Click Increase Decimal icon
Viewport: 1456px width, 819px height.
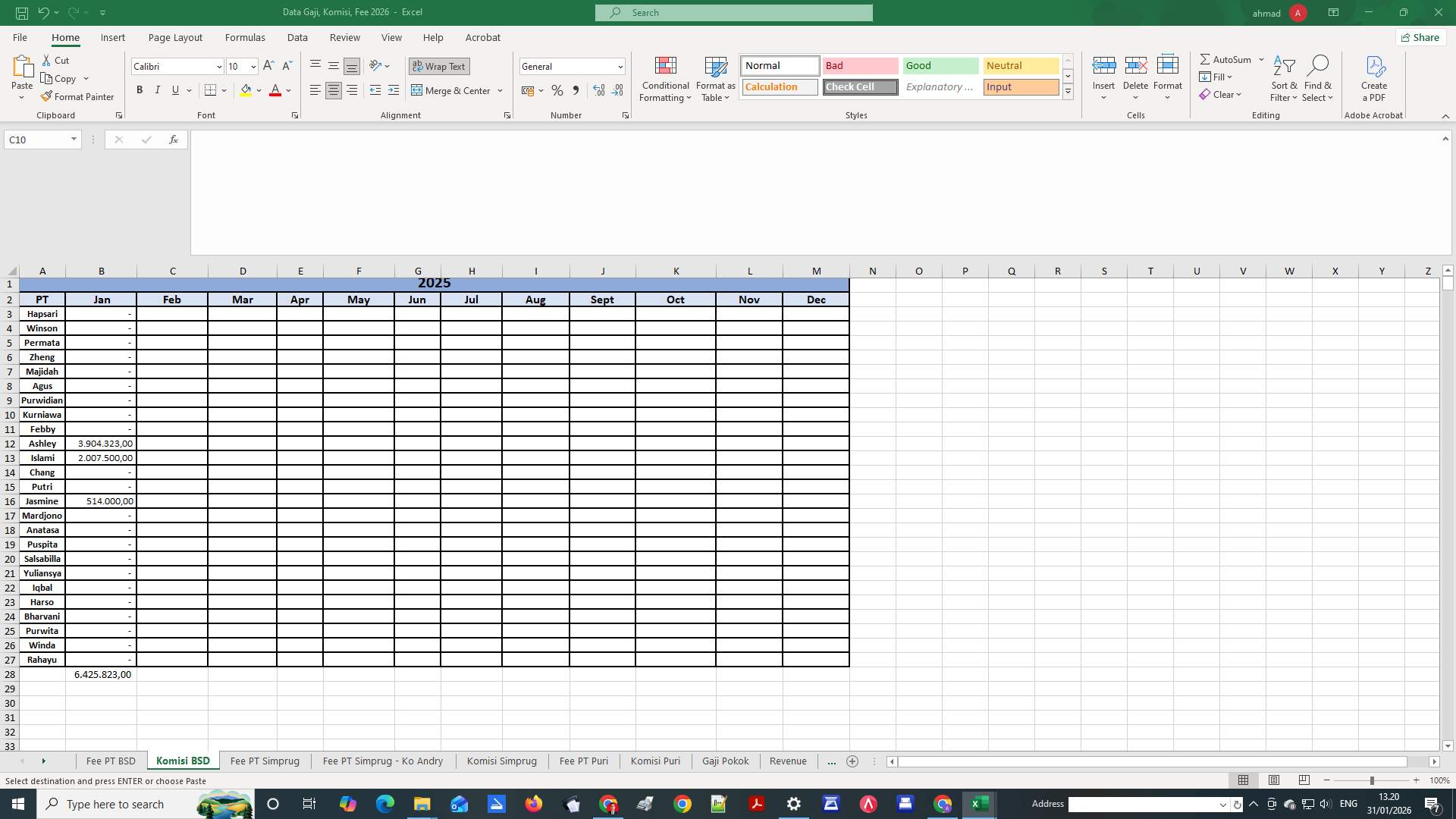599,90
